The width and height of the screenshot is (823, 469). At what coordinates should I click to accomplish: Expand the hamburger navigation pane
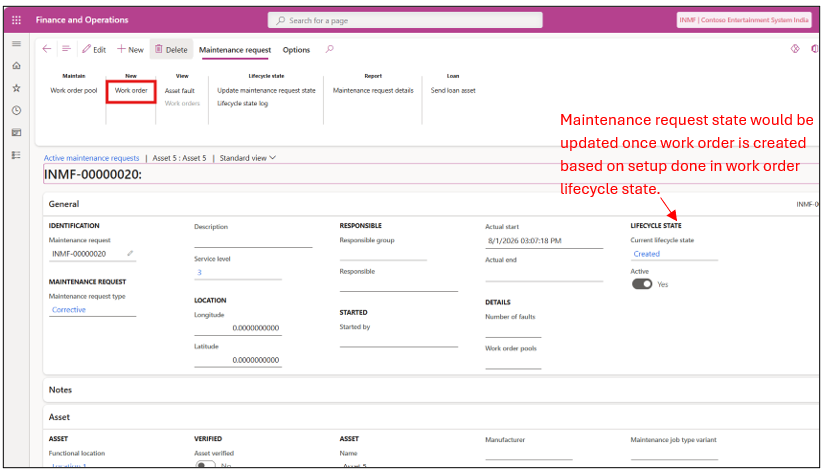pyautogui.click(x=16, y=44)
